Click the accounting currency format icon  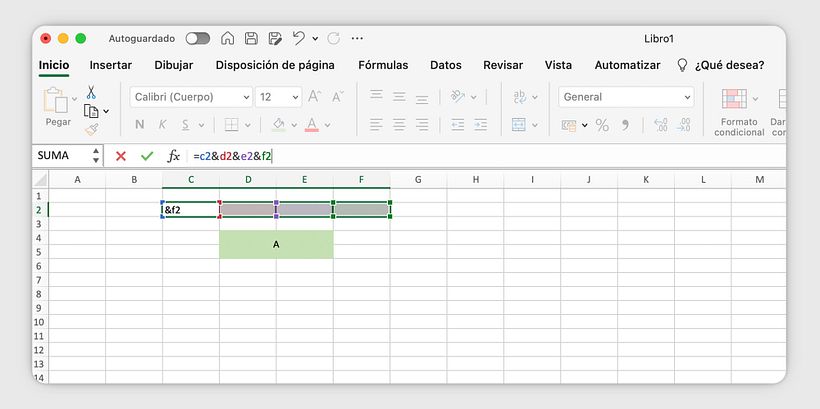pos(568,125)
